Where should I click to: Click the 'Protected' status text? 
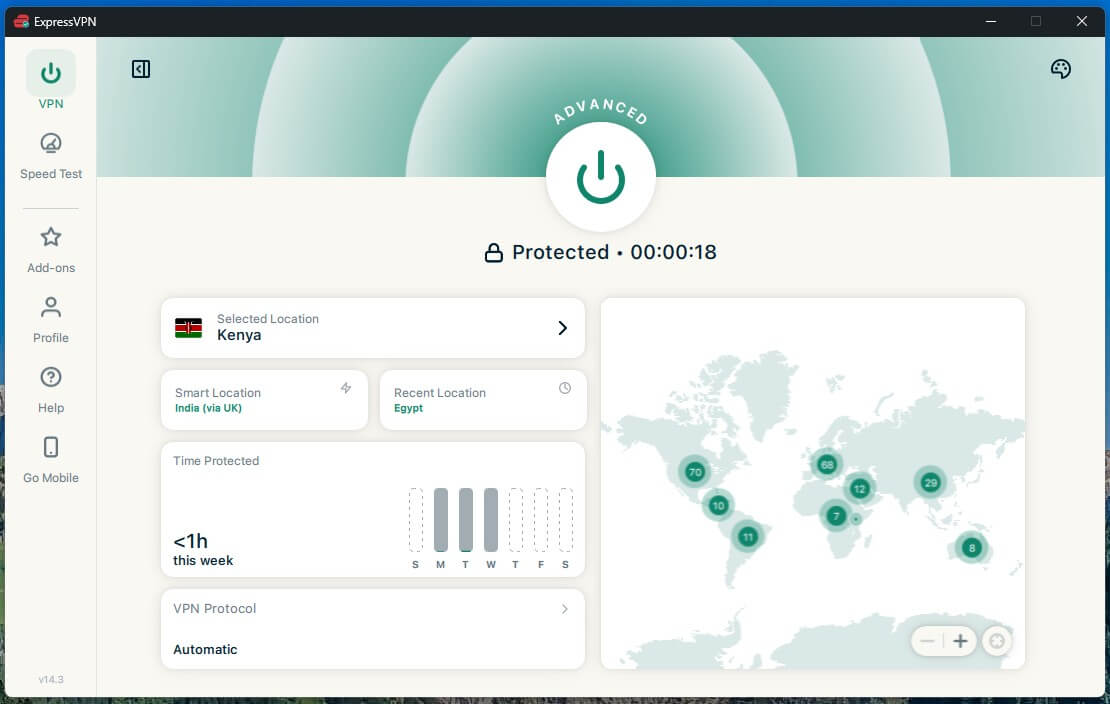click(x=560, y=252)
